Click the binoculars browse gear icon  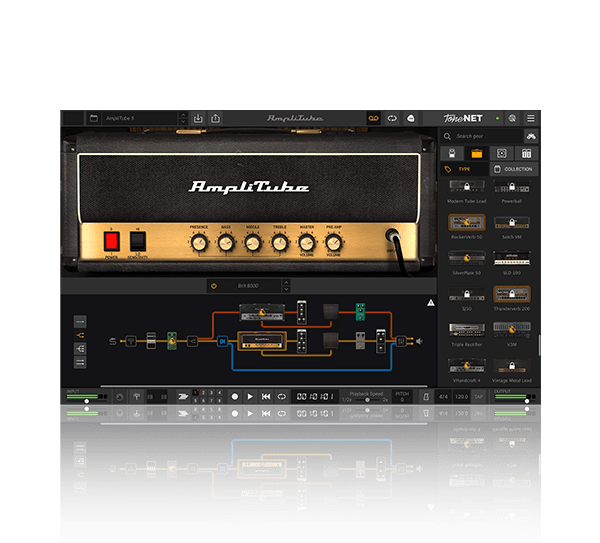pyautogui.click(x=531, y=136)
